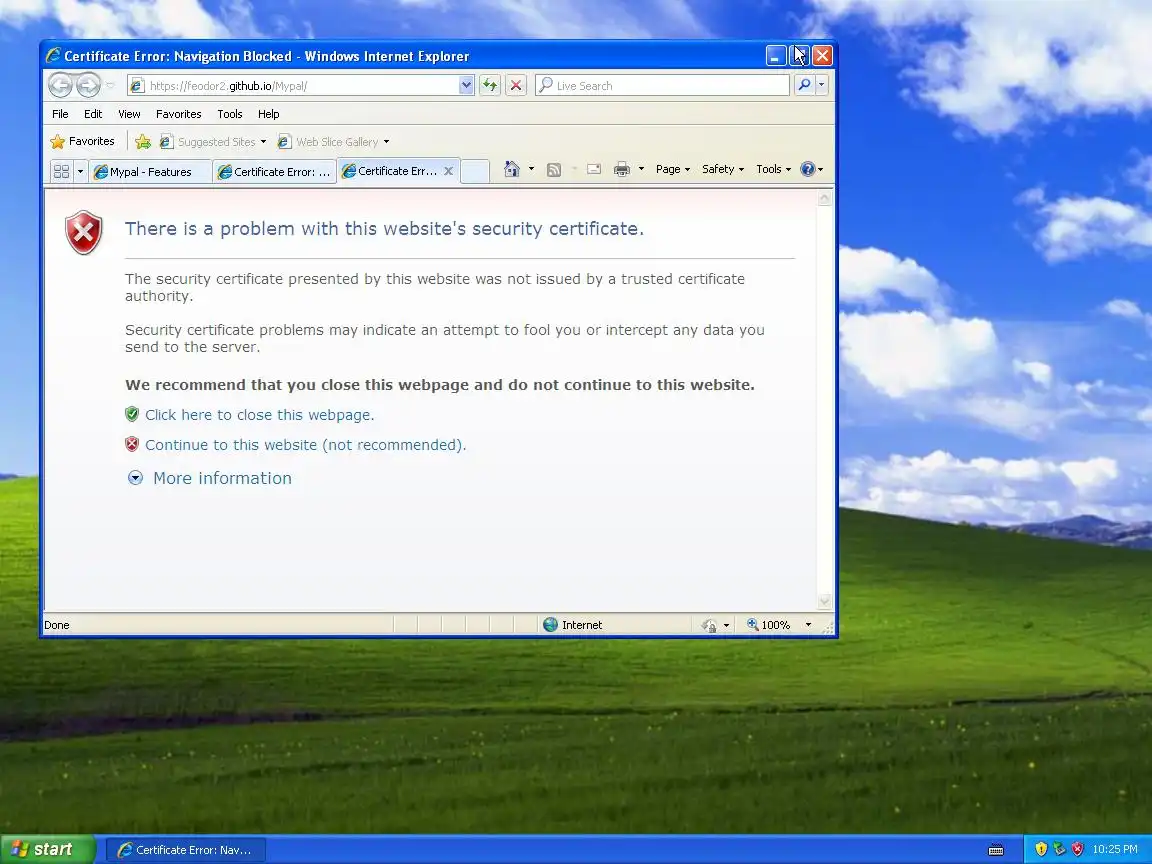This screenshot has width=1152, height=864.
Task: Open the address bar history dropdown arrow
Action: coord(466,85)
